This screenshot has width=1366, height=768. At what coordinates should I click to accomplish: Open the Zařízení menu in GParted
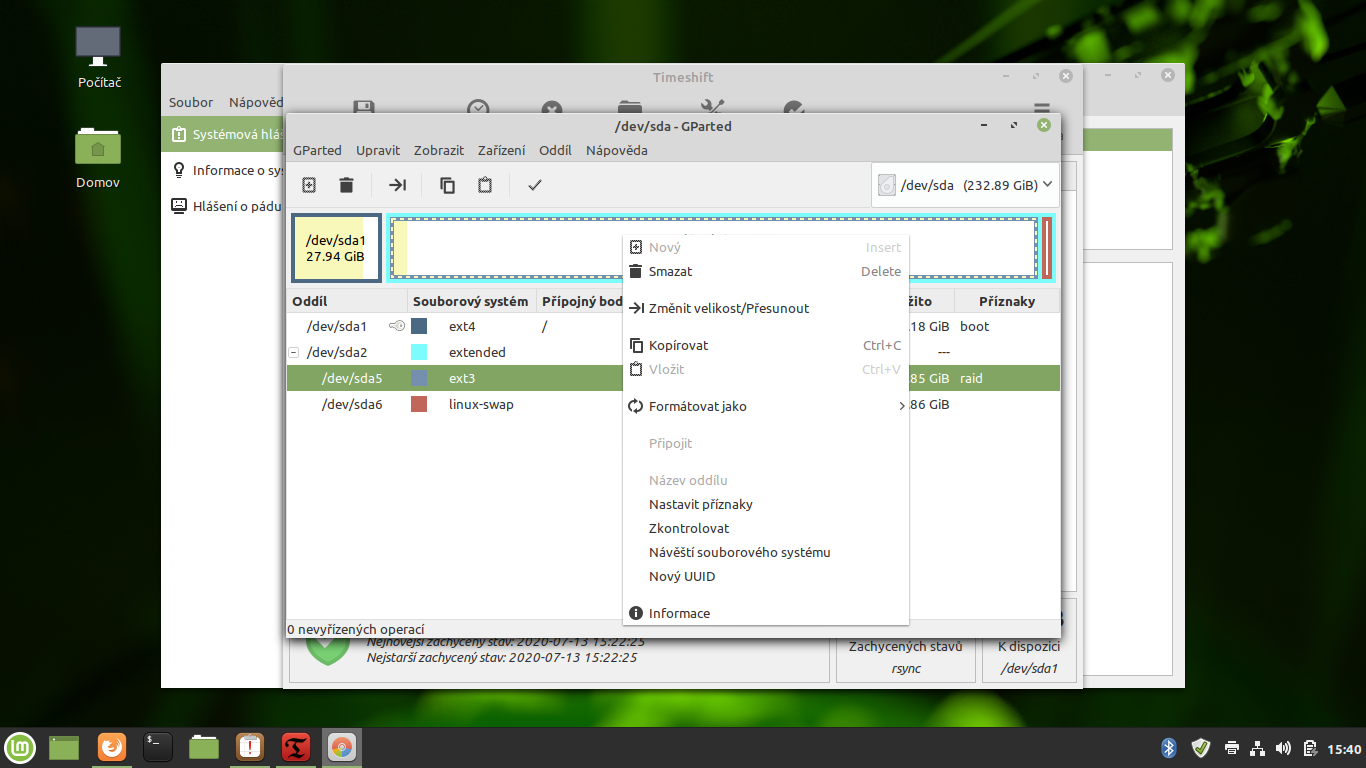coord(501,150)
